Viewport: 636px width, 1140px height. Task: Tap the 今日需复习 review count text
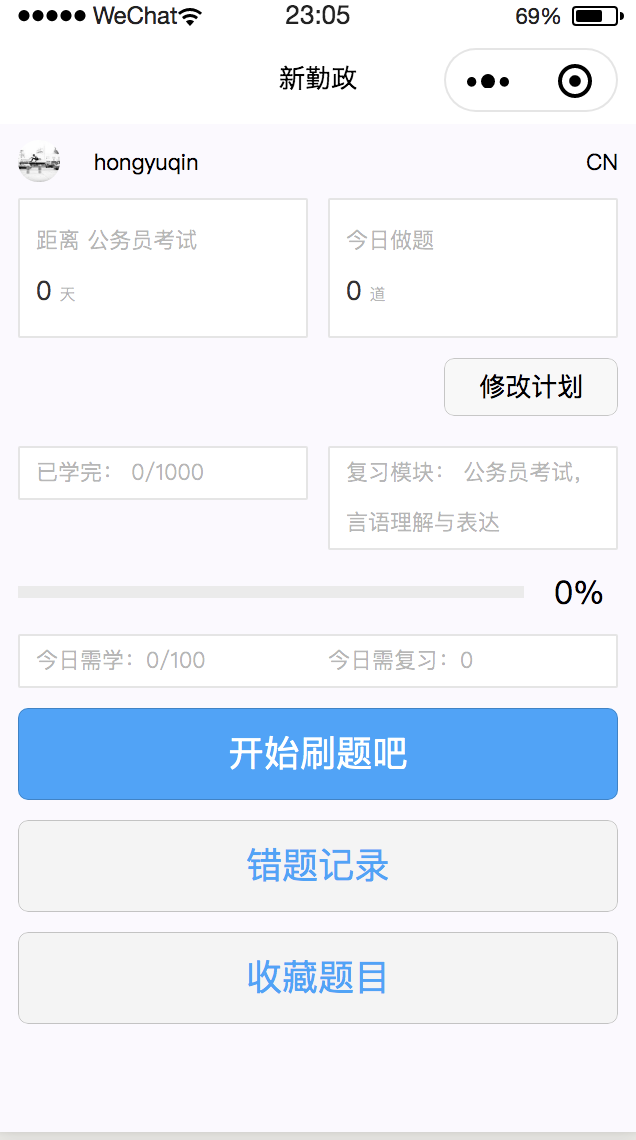[400, 660]
